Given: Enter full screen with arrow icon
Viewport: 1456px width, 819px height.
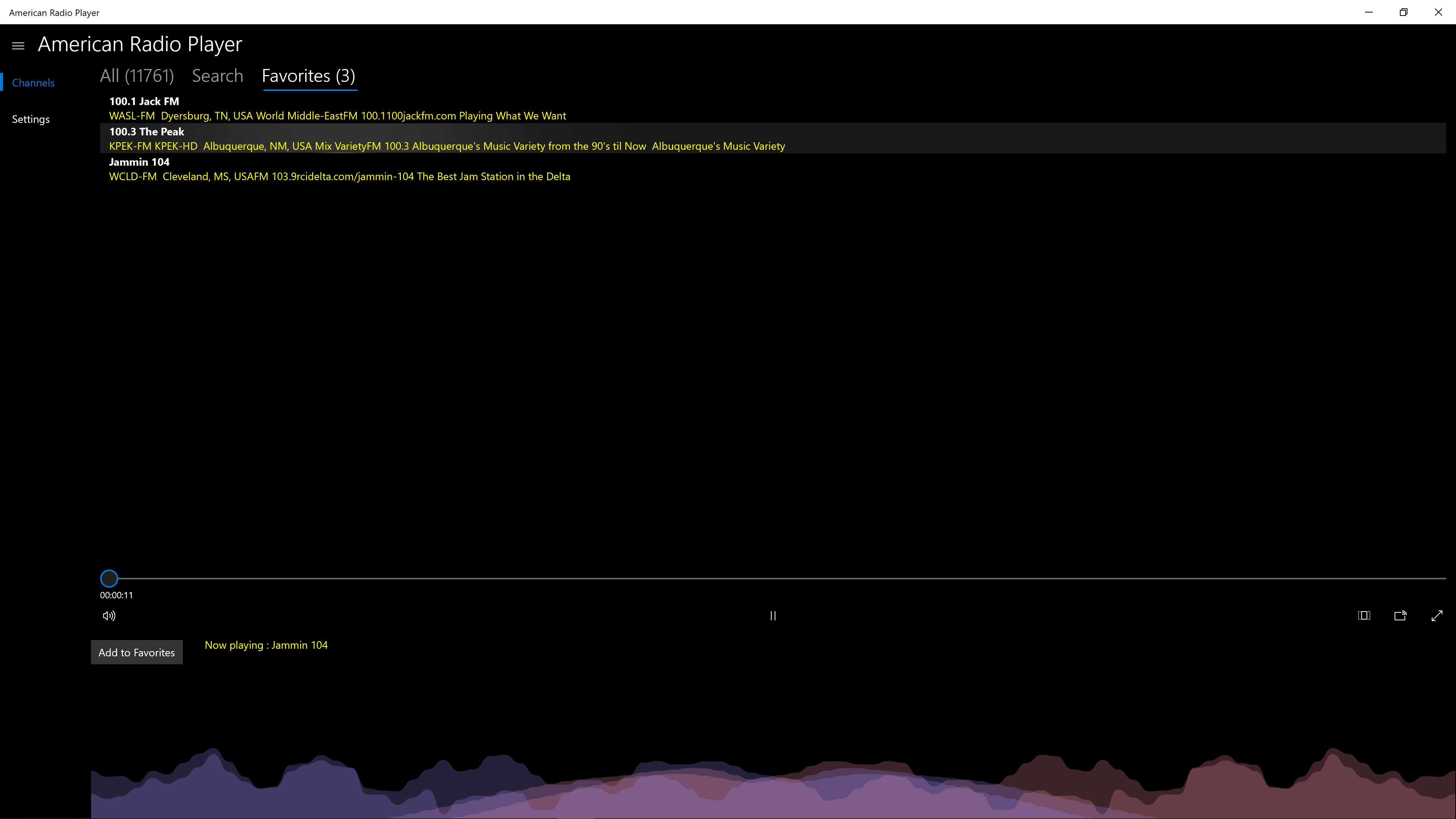Looking at the screenshot, I should (1437, 615).
